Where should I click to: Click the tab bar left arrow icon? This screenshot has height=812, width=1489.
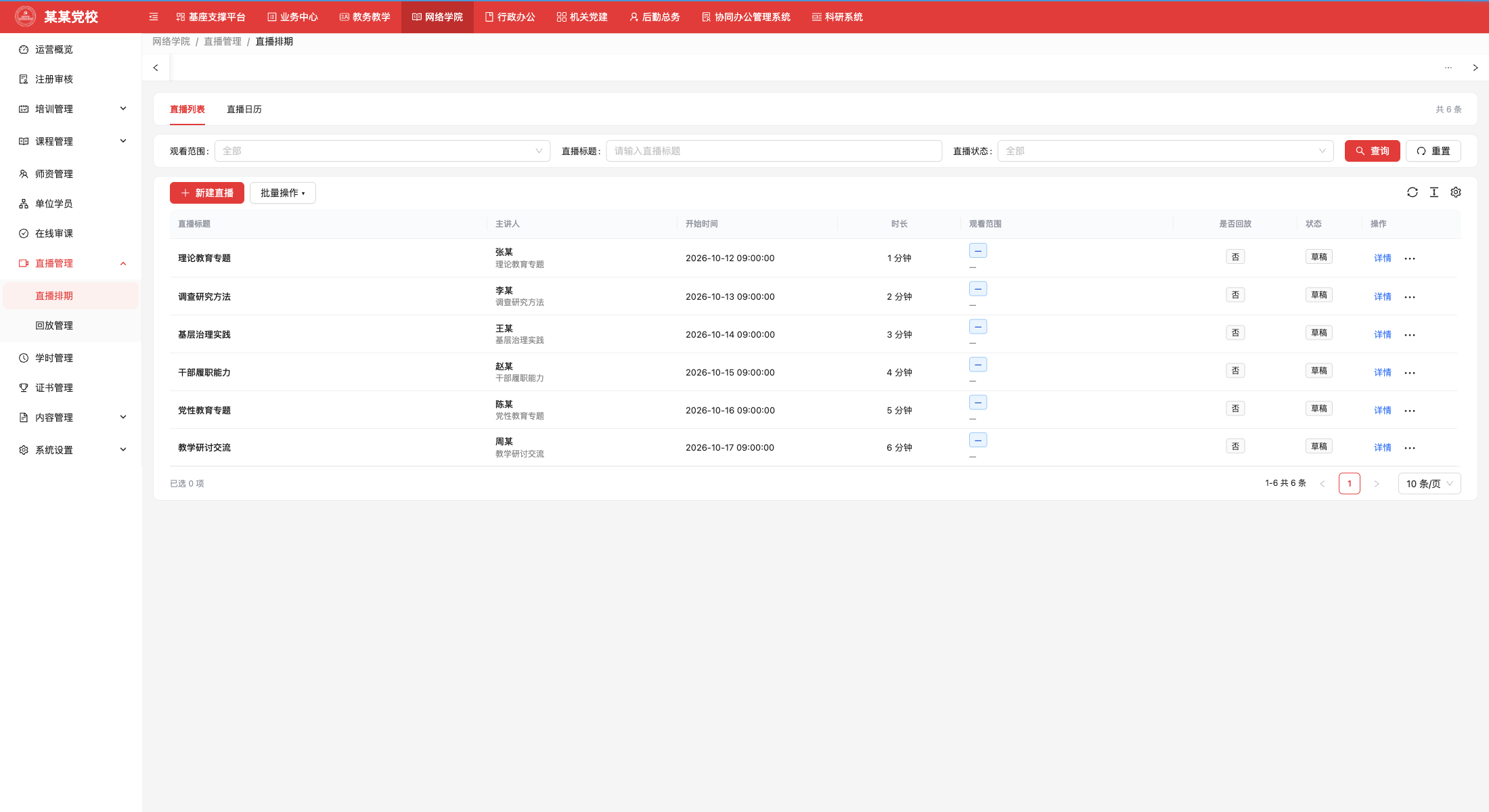click(x=156, y=68)
